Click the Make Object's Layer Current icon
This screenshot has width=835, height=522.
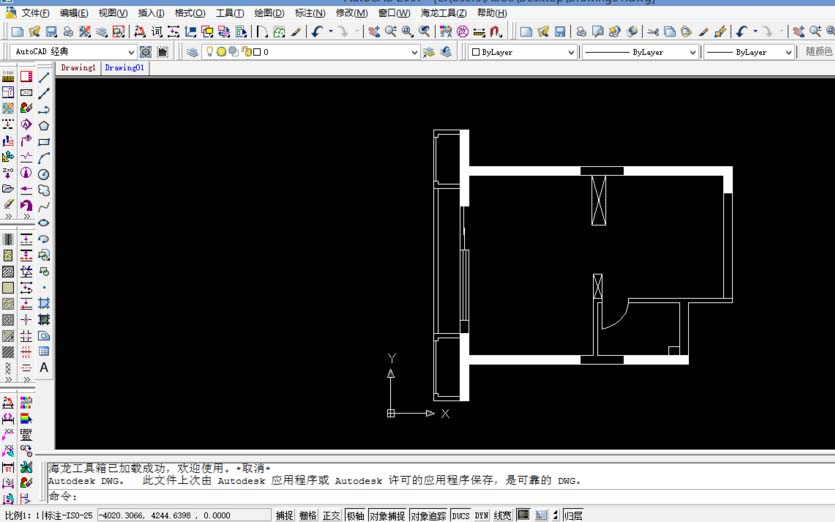click(x=429, y=52)
